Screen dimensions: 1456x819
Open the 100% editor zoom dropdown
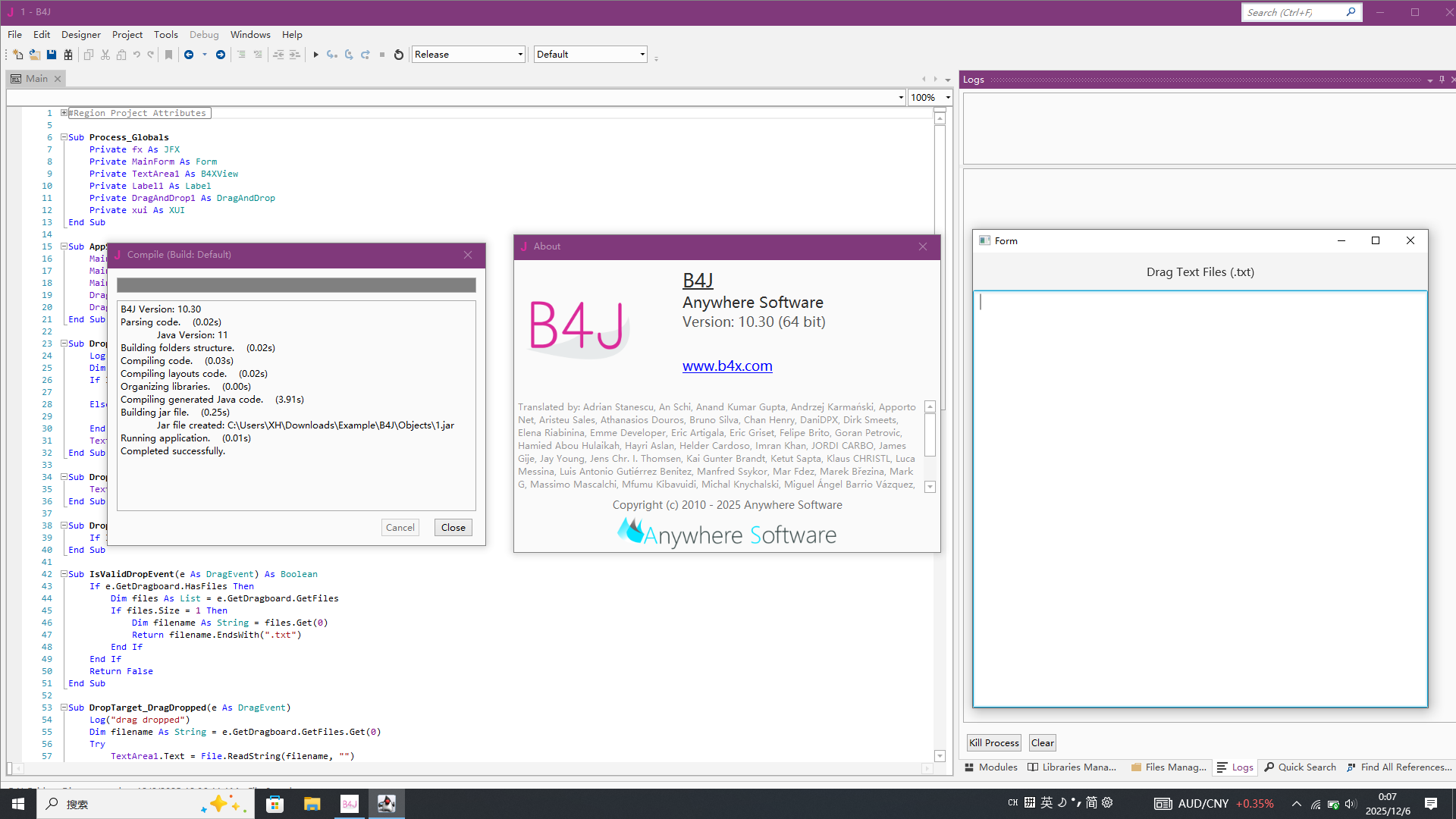(x=948, y=98)
